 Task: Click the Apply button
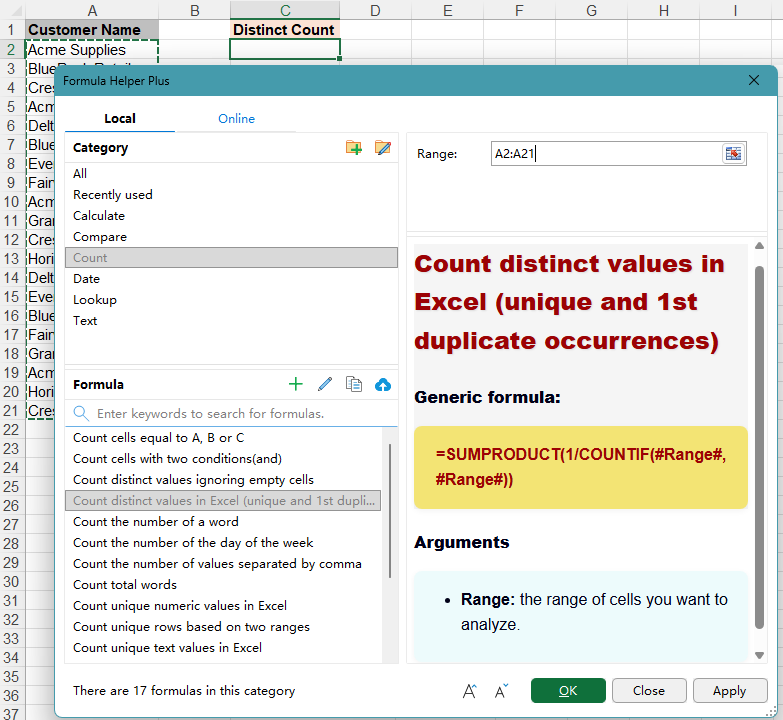coord(730,691)
